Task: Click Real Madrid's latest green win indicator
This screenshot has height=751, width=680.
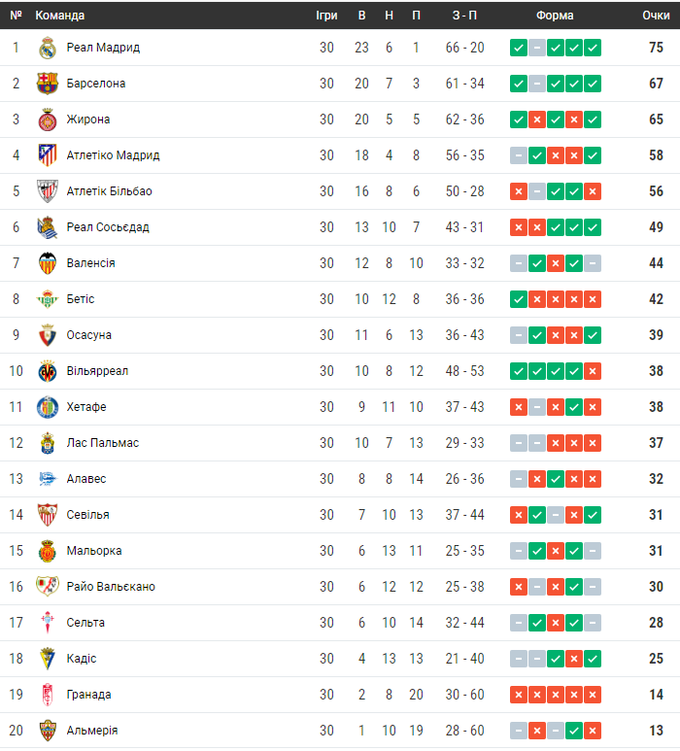Action: coord(593,48)
